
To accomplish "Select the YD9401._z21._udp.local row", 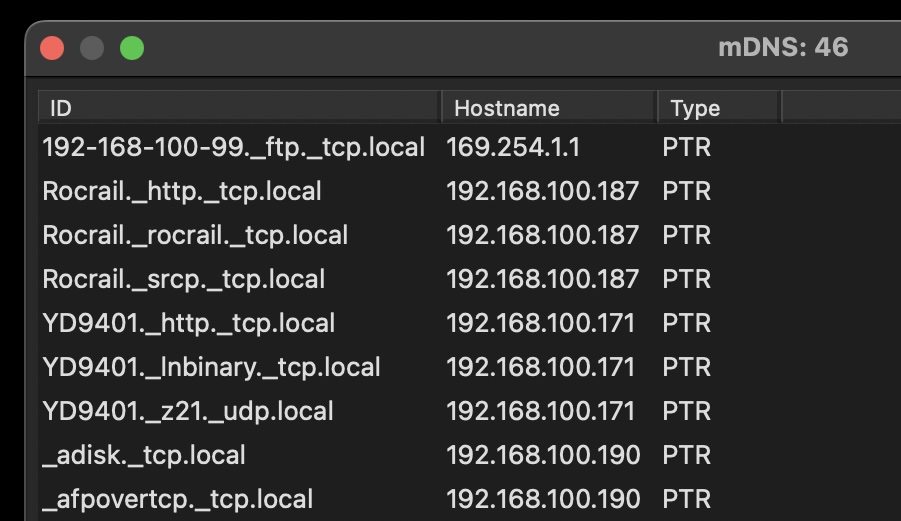I will (187, 411).
